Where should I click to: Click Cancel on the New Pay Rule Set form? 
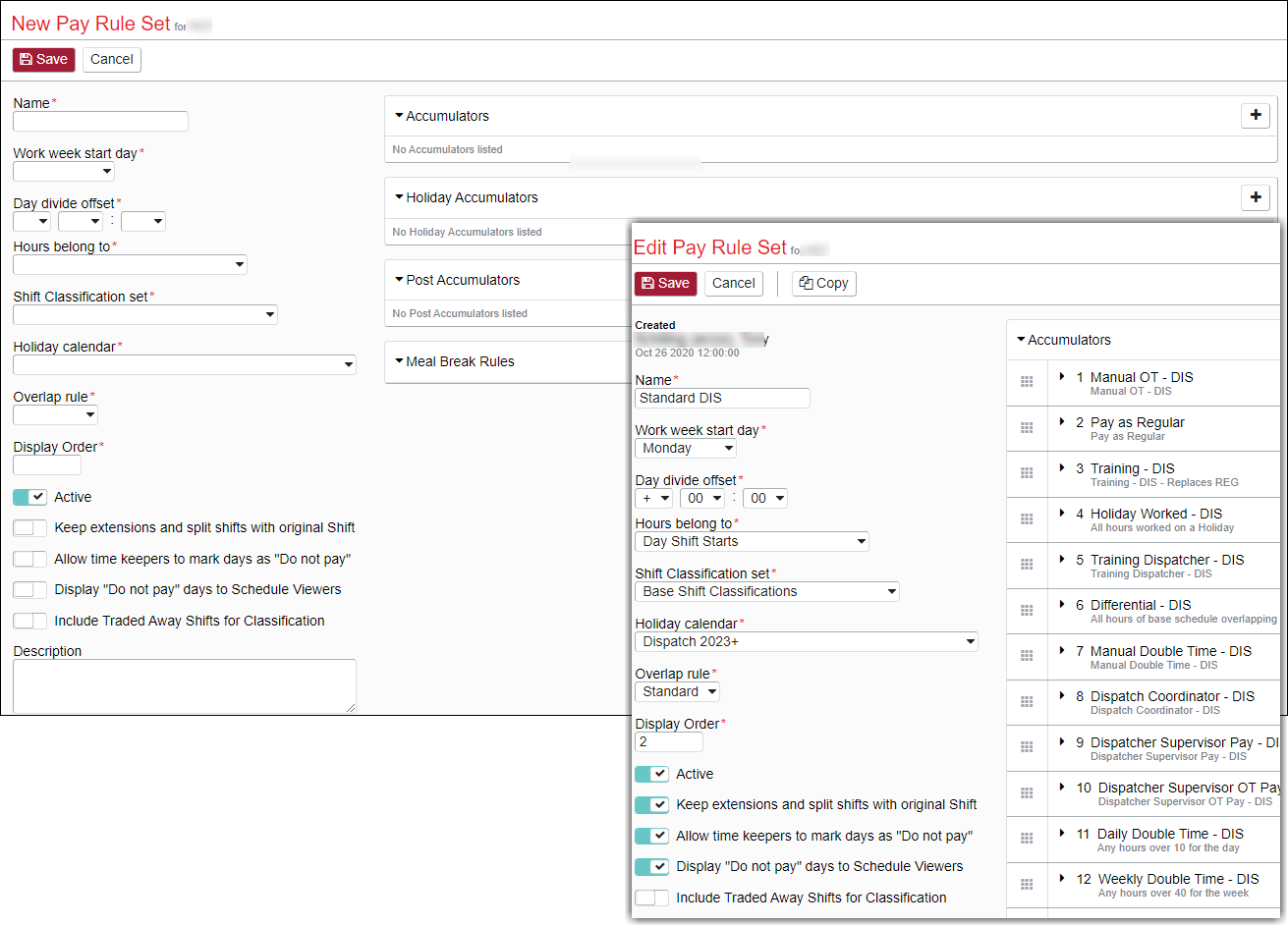[x=111, y=59]
